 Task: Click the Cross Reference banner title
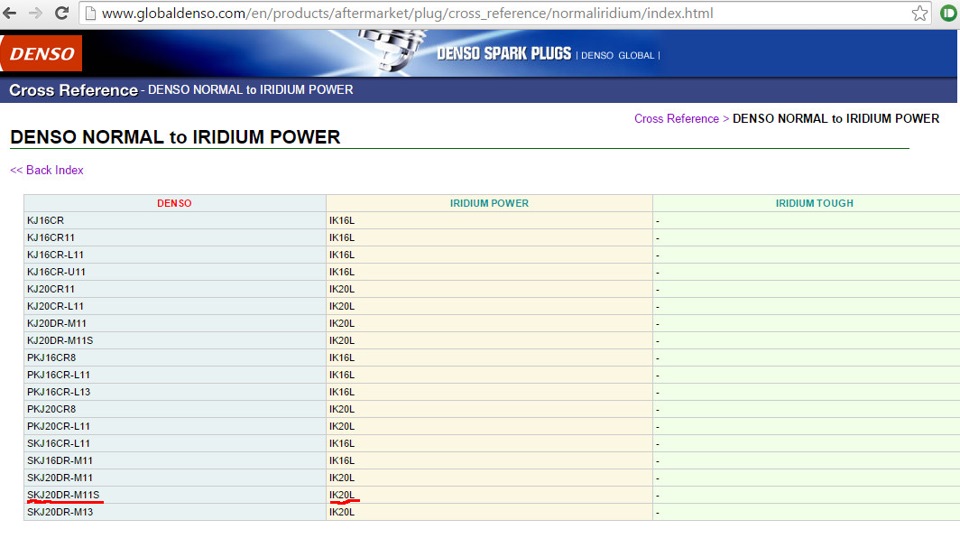click(73, 90)
